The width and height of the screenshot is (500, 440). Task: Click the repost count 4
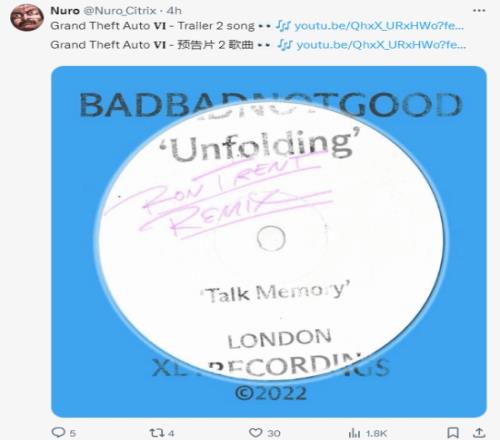(x=171, y=433)
